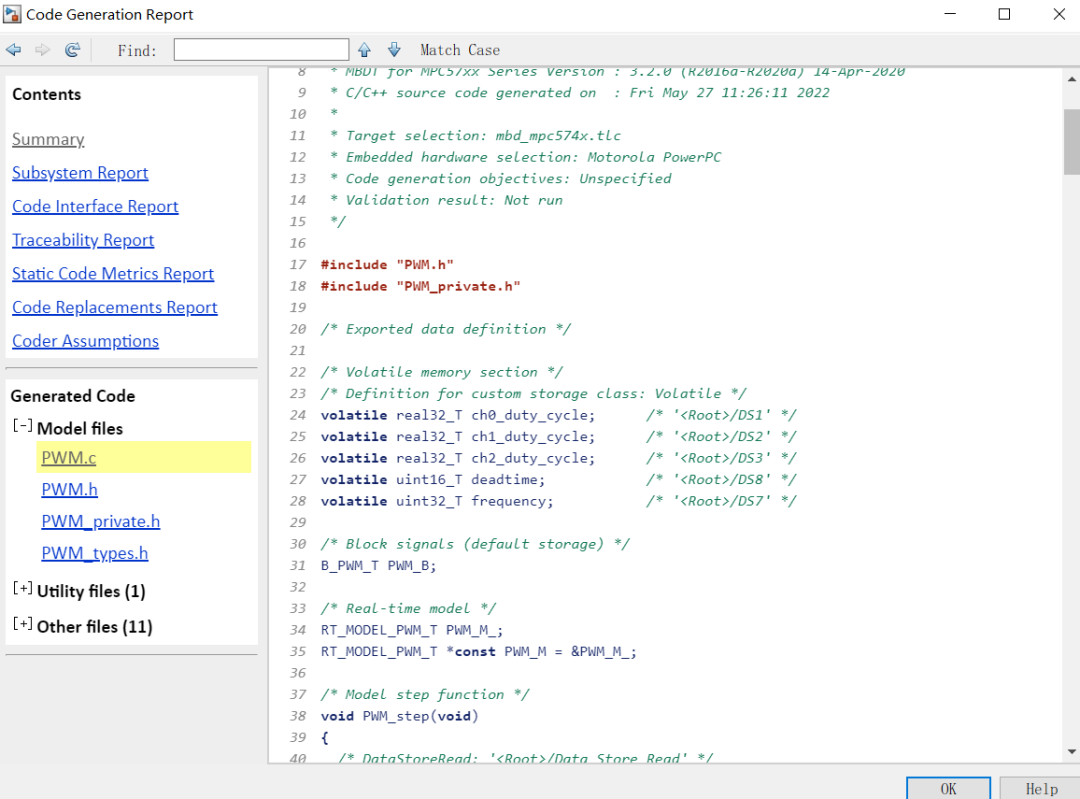Click the forward navigation arrow icon
This screenshot has height=799, width=1080.
click(x=43, y=50)
